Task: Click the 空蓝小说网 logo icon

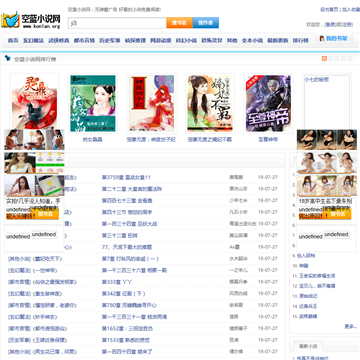Action: (x=10, y=21)
